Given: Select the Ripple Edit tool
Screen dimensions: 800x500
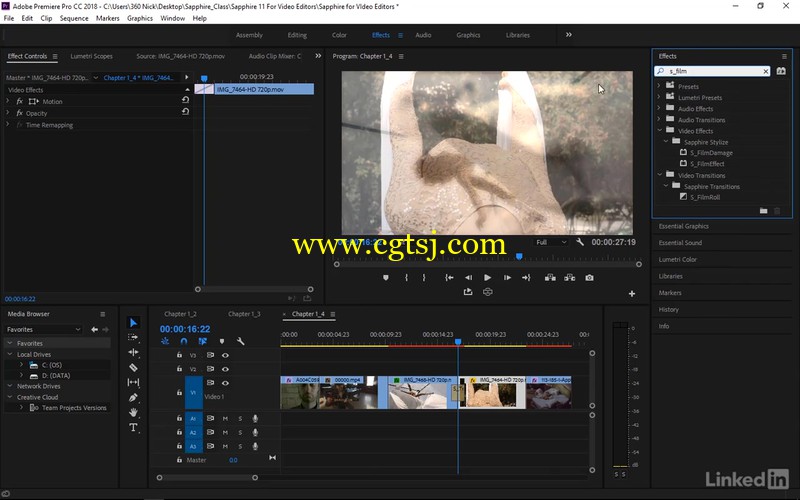Looking at the screenshot, I should pos(133,352).
